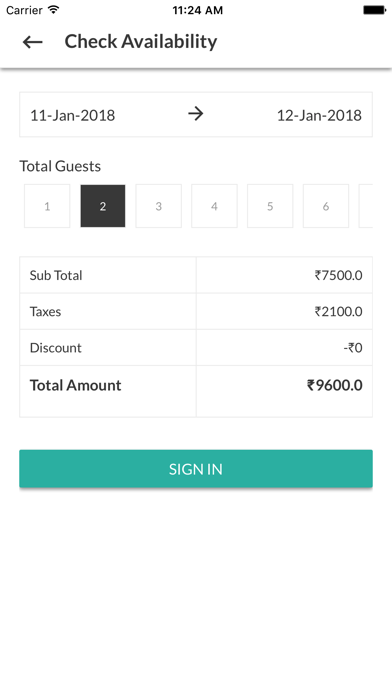
Task: Select 1 guest option
Action: pyautogui.click(x=47, y=206)
